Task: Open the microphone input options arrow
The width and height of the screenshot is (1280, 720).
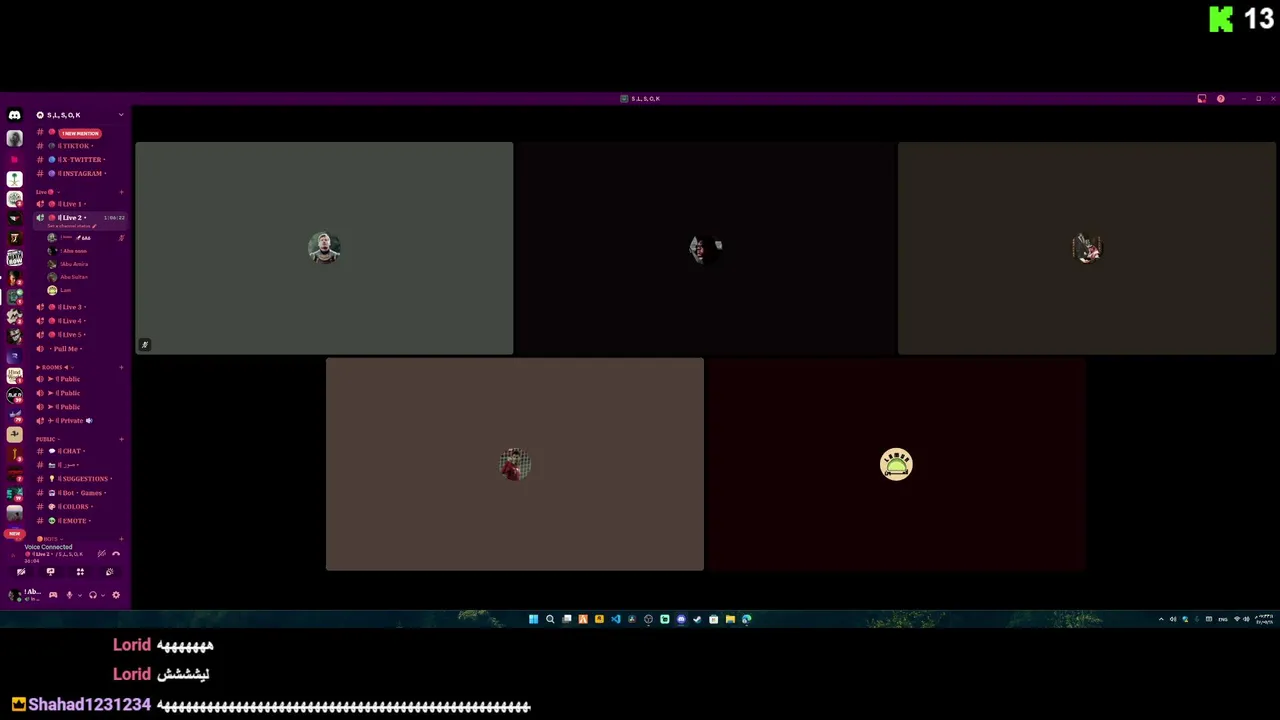Action: [78, 595]
